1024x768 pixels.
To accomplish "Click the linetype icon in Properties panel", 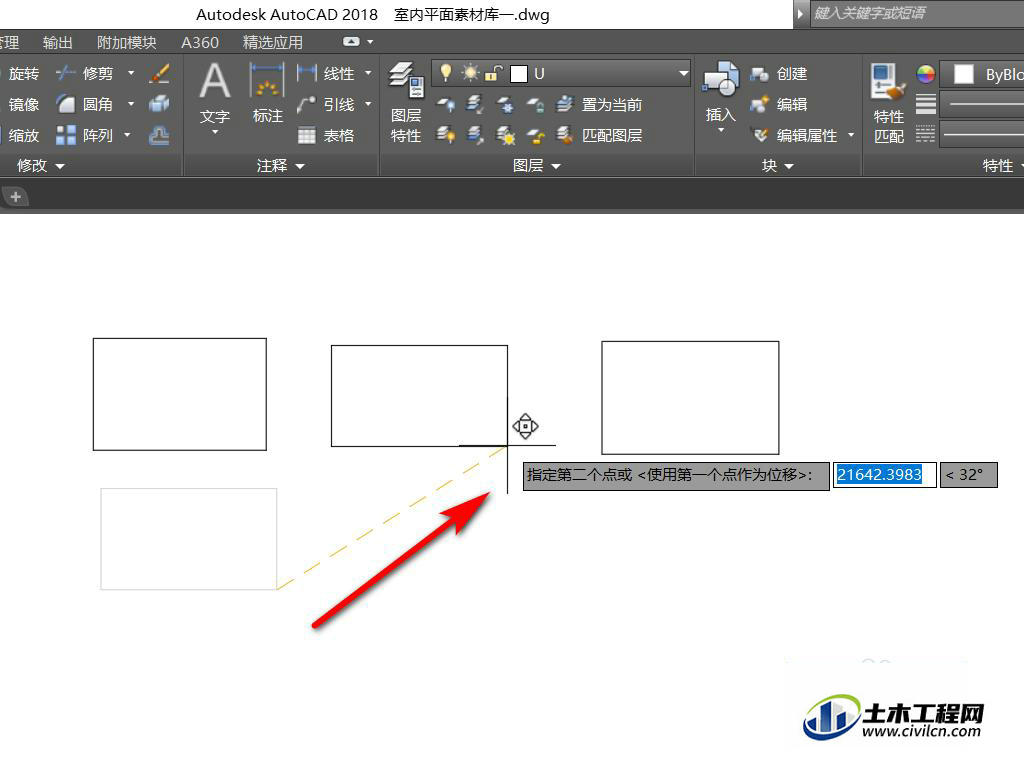I will [x=925, y=135].
